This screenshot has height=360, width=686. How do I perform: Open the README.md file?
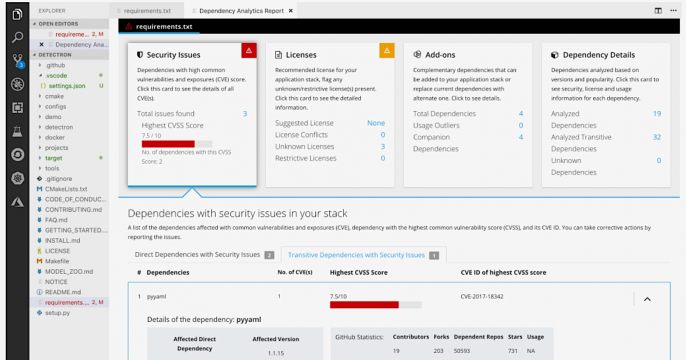point(63,292)
